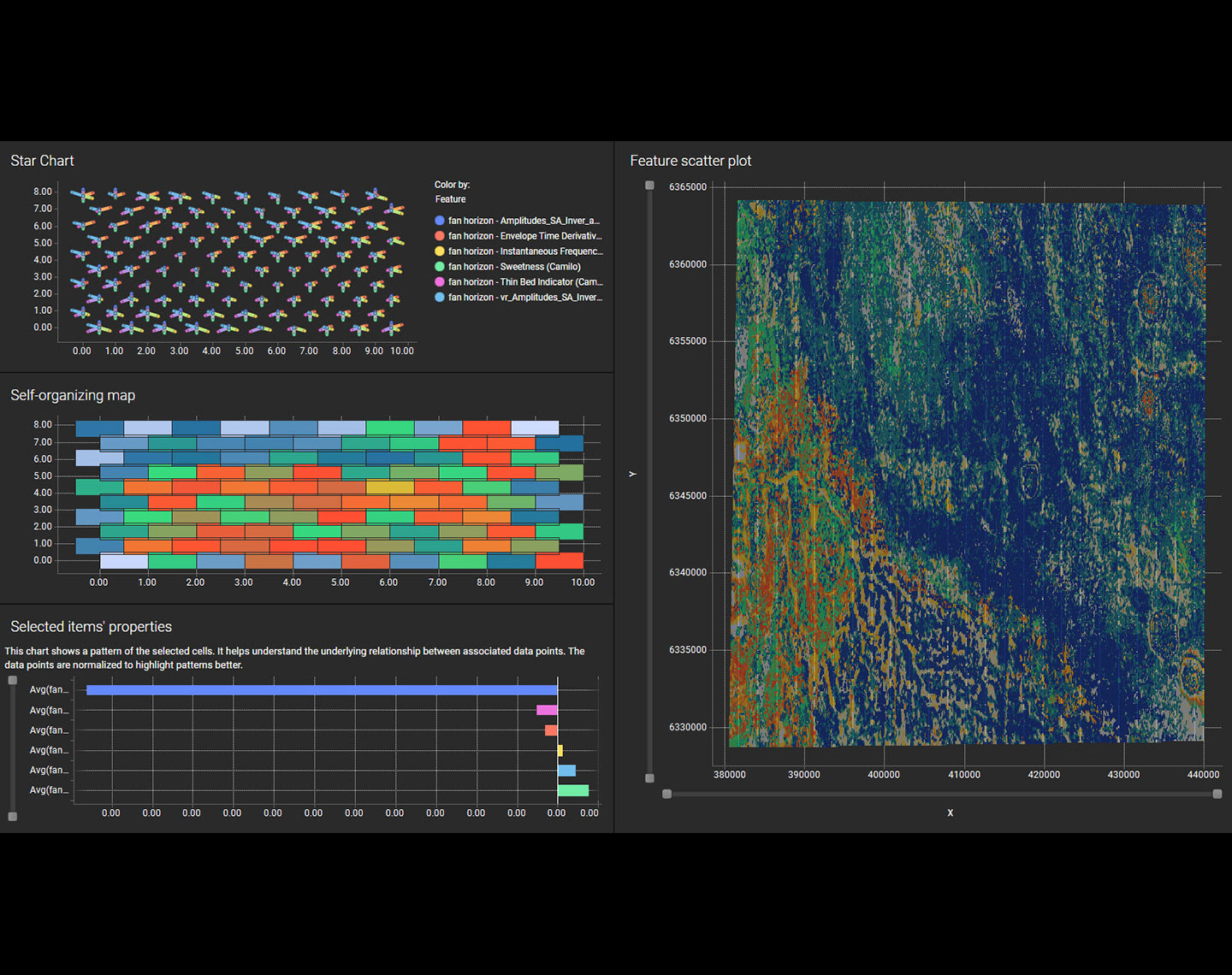Click the 'X' axis title below scatter plot

(x=951, y=813)
